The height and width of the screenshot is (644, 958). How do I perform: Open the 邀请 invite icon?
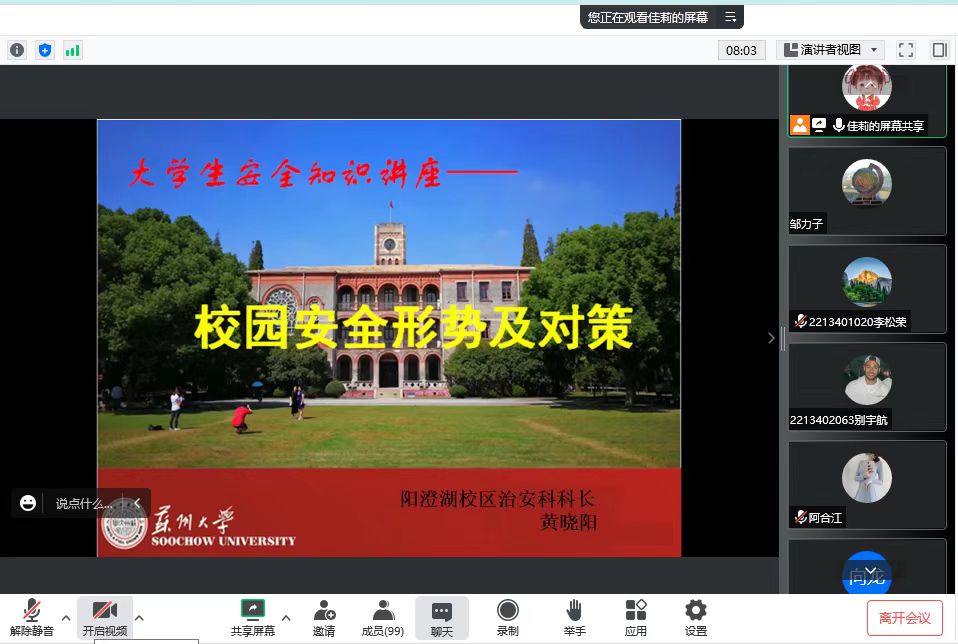pyautogui.click(x=323, y=617)
